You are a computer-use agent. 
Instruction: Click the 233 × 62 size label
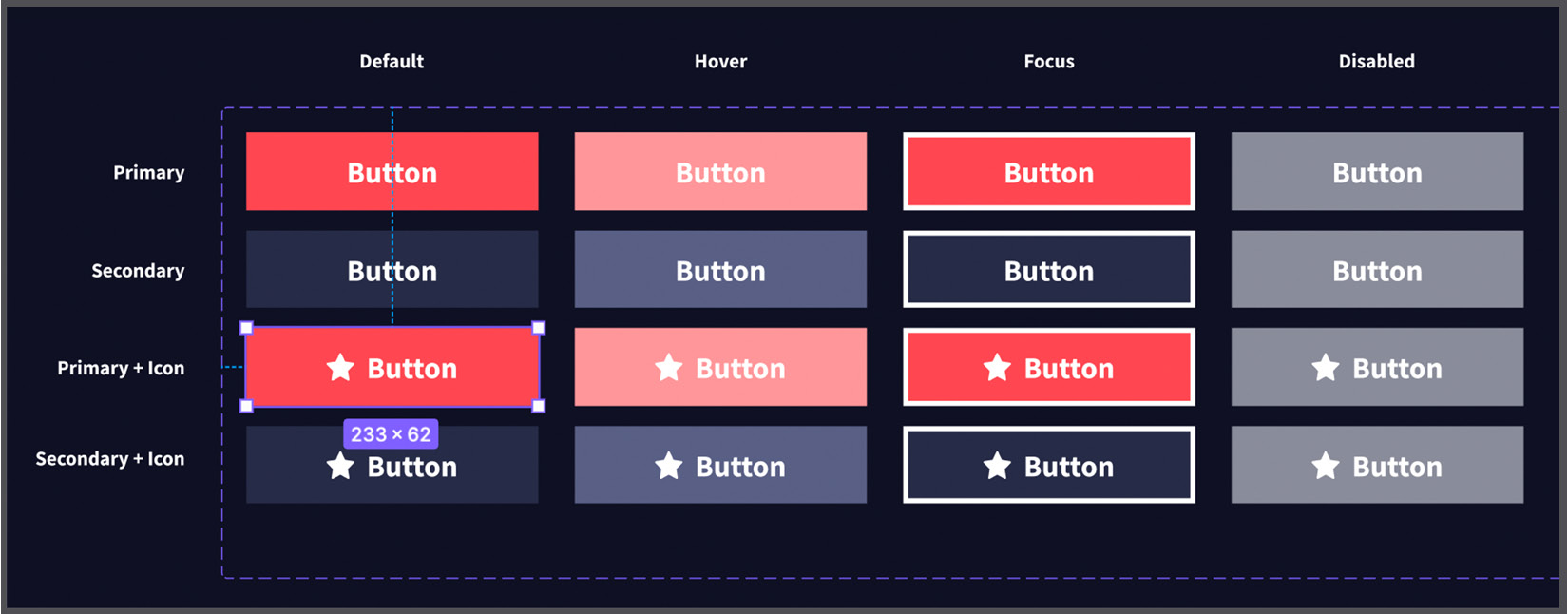click(391, 434)
